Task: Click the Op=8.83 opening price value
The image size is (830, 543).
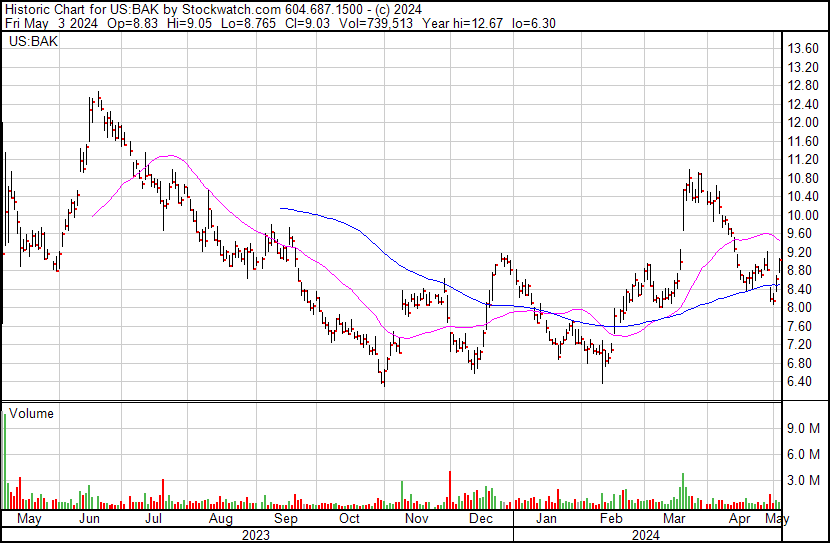Action: (x=132, y=23)
